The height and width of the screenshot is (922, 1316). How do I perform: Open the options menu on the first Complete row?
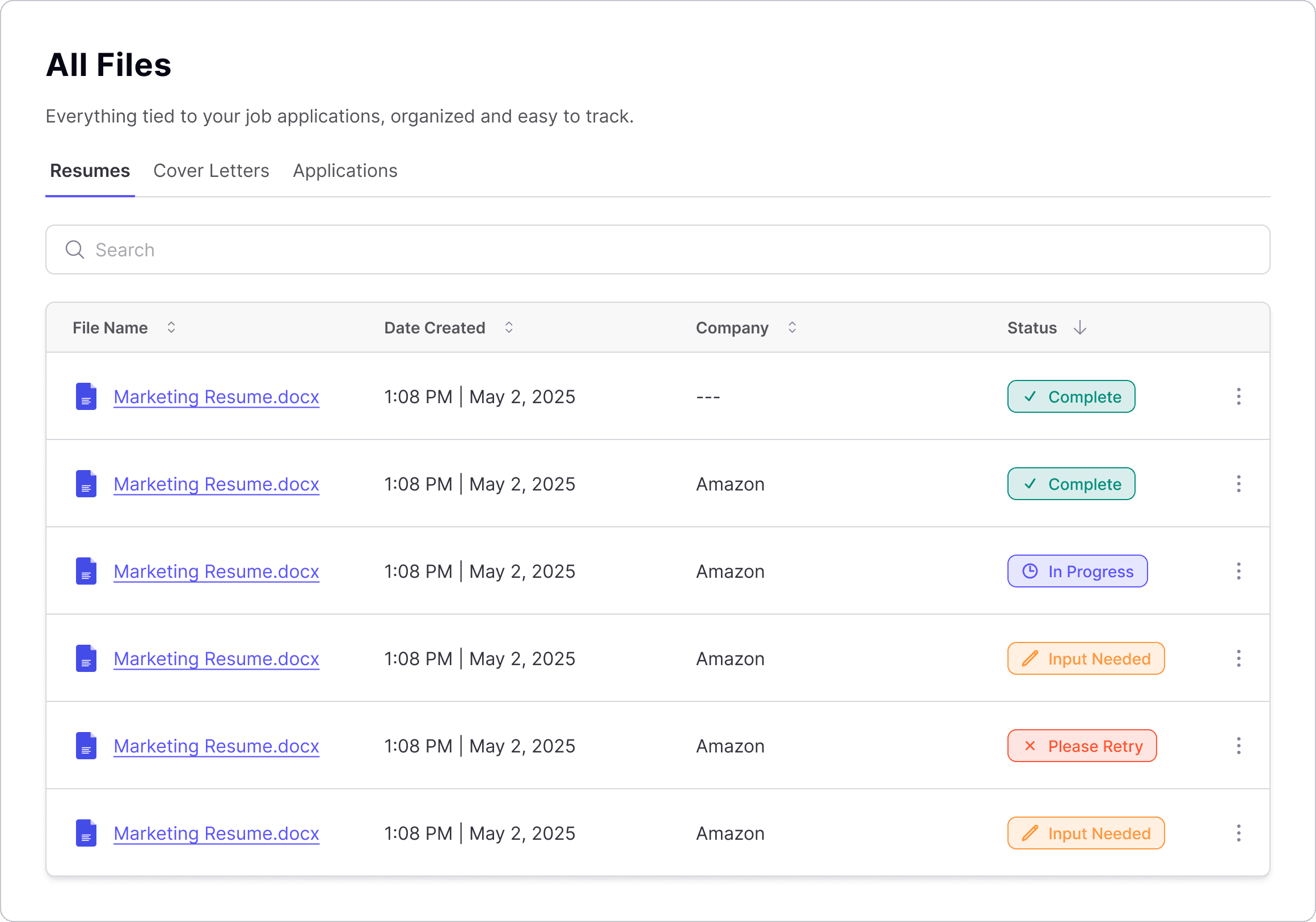[x=1239, y=396]
